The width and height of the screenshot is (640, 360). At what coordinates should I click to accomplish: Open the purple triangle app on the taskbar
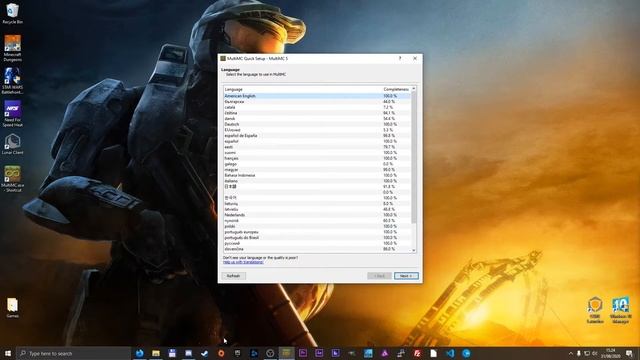384,353
